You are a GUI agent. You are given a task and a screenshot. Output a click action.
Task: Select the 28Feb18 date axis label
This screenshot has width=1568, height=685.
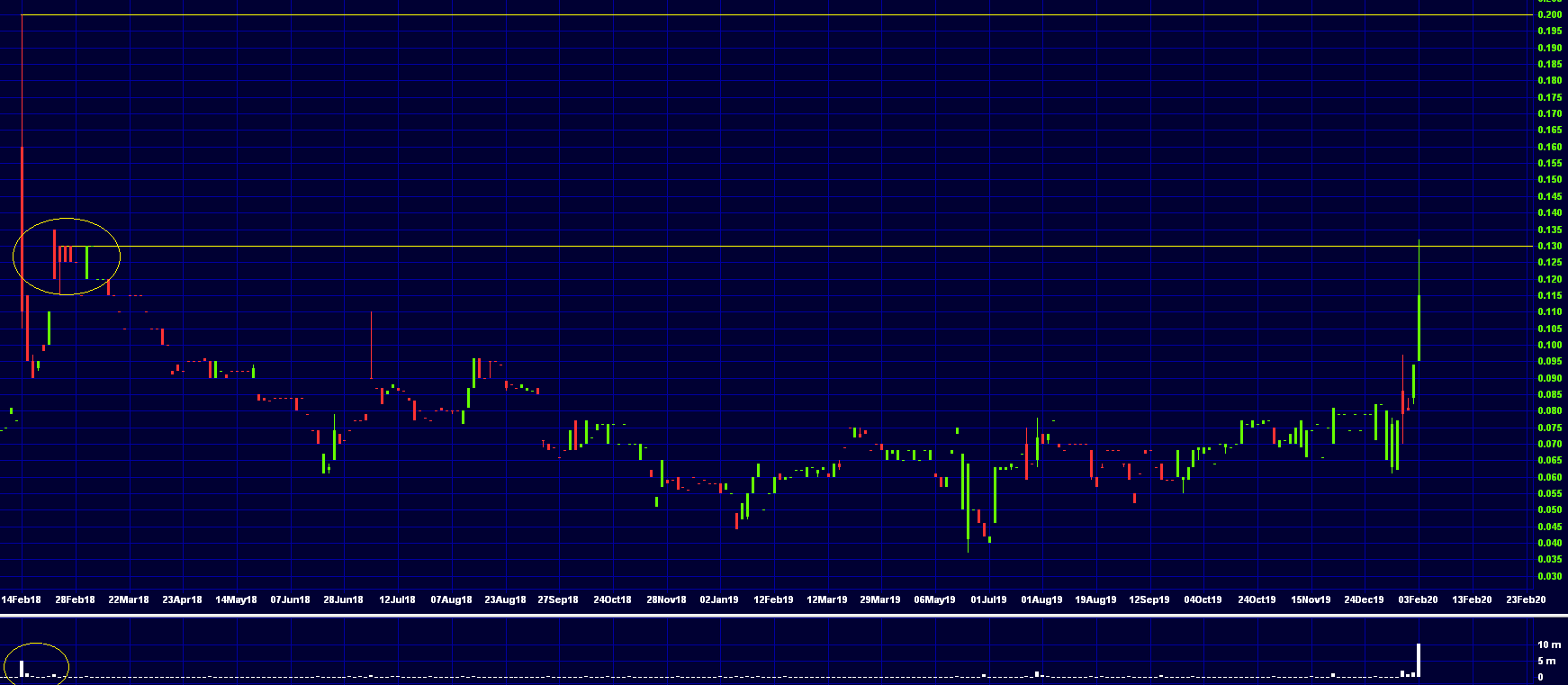75,599
